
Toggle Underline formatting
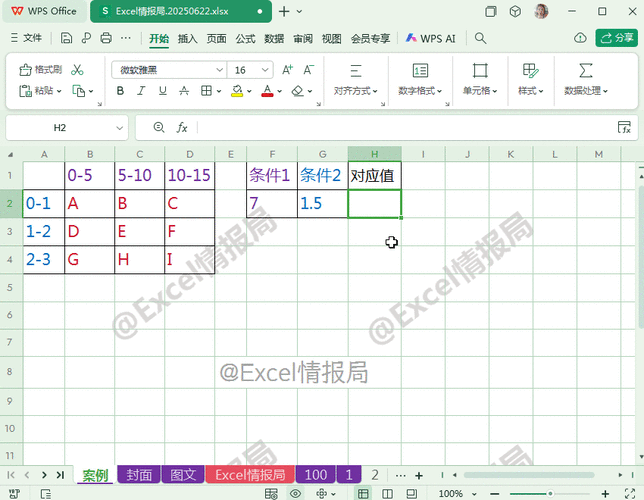click(x=163, y=91)
